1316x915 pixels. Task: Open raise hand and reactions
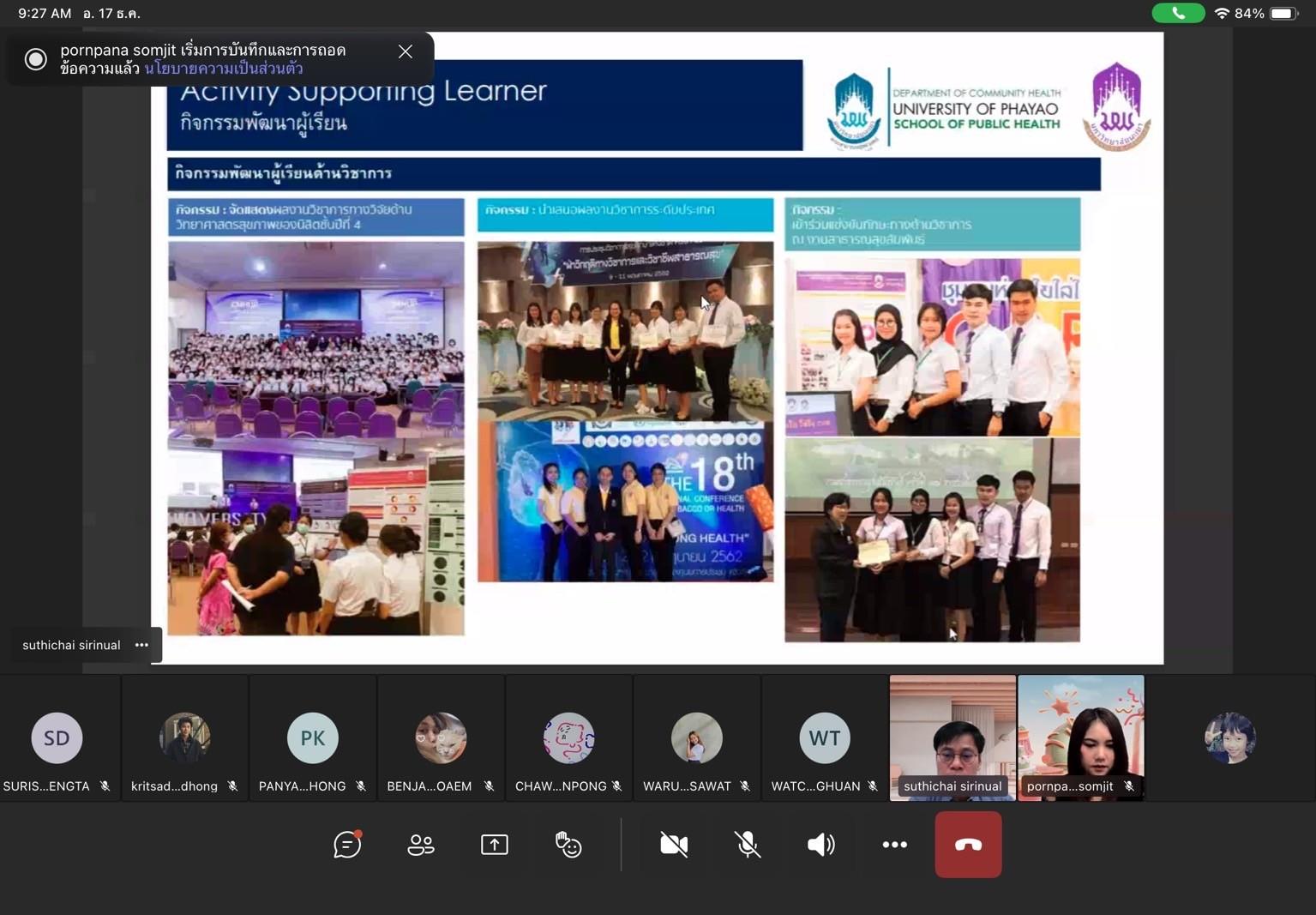(568, 845)
